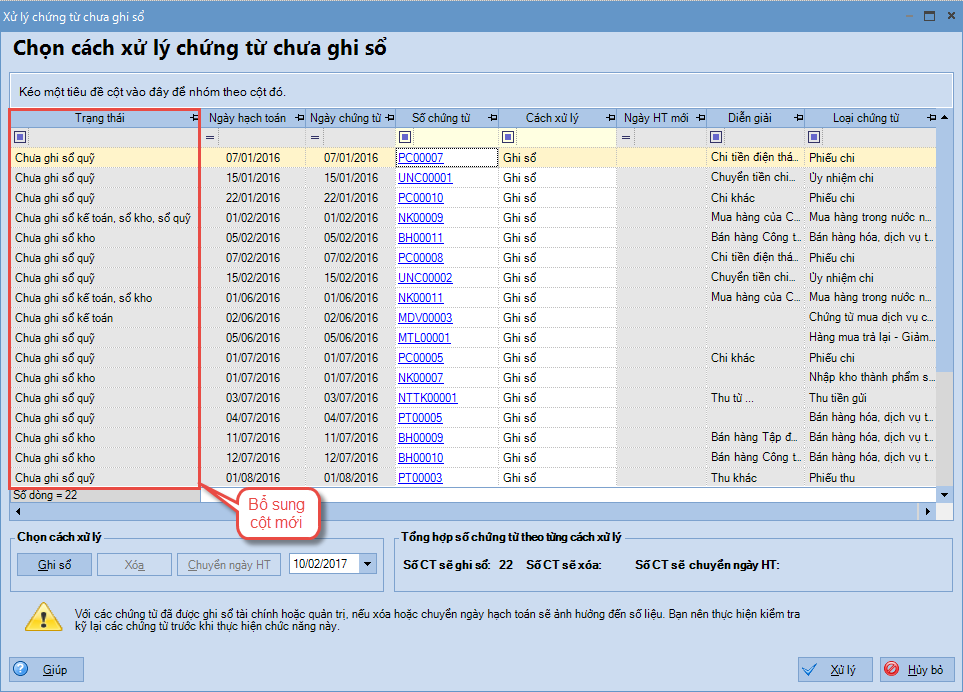This screenshot has height=692, width=963.
Task: Pin the Trạng thái column
Action: coord(194,118)
